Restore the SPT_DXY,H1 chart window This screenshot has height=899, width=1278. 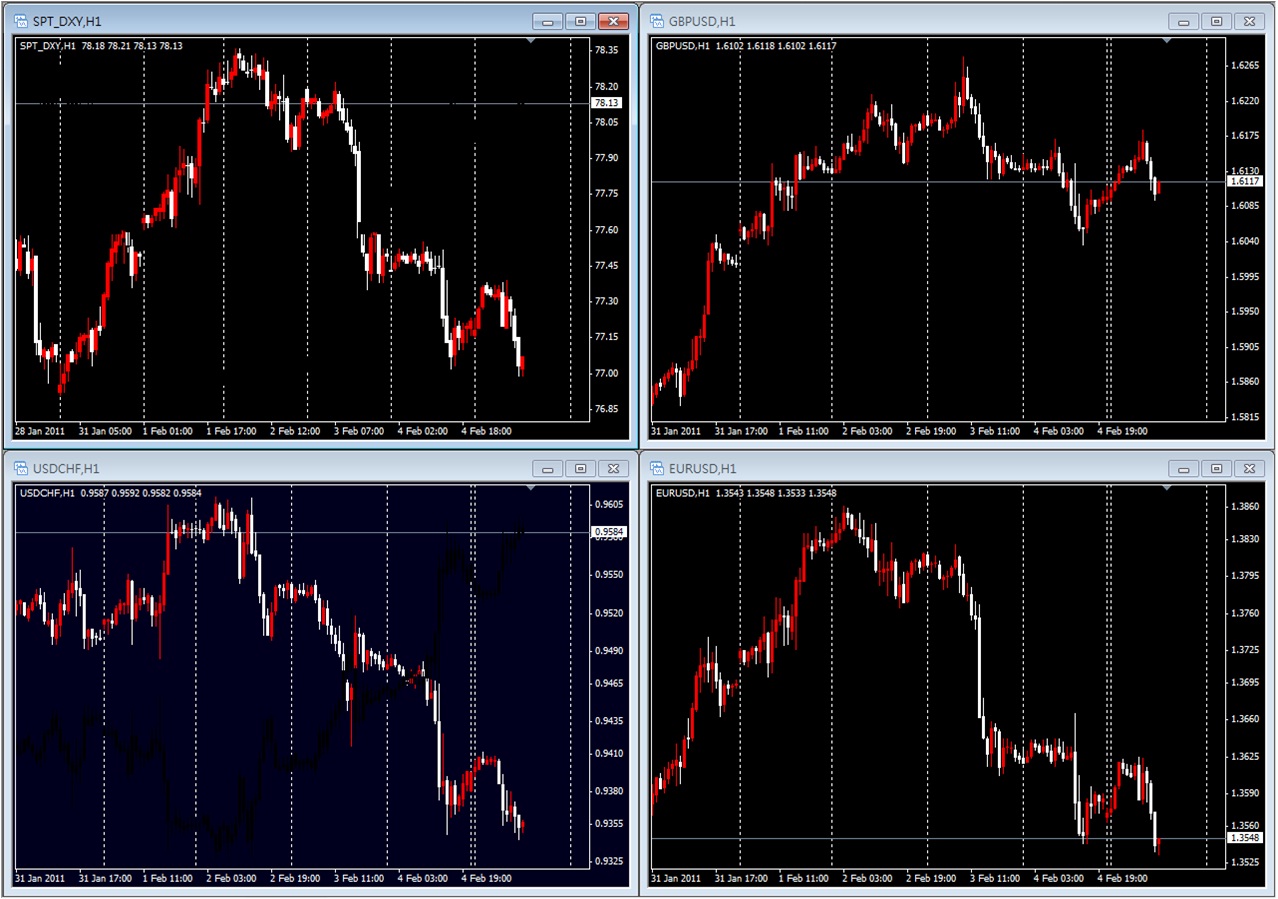(x=580, y=21)
